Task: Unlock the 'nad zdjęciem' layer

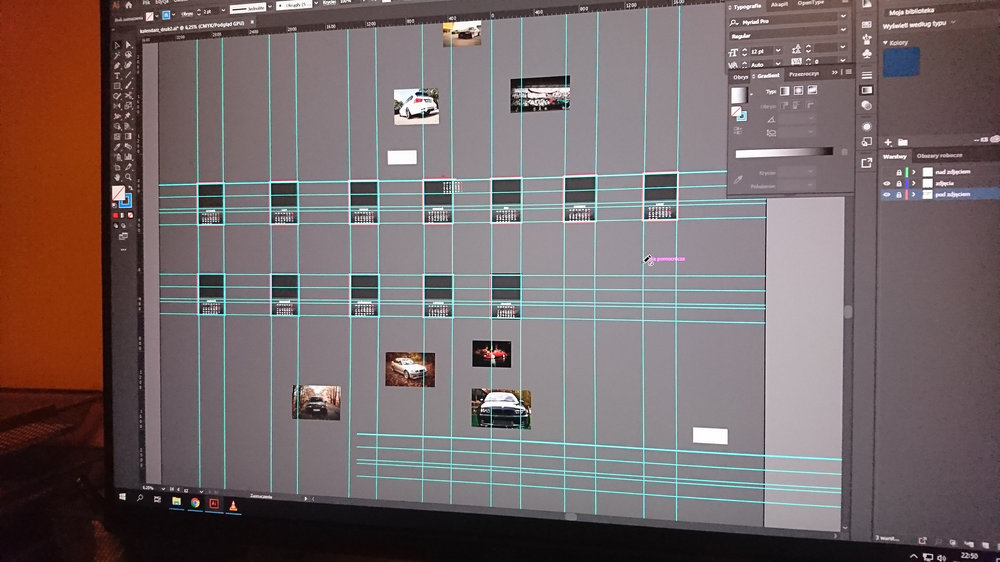Action: [899, 172]
